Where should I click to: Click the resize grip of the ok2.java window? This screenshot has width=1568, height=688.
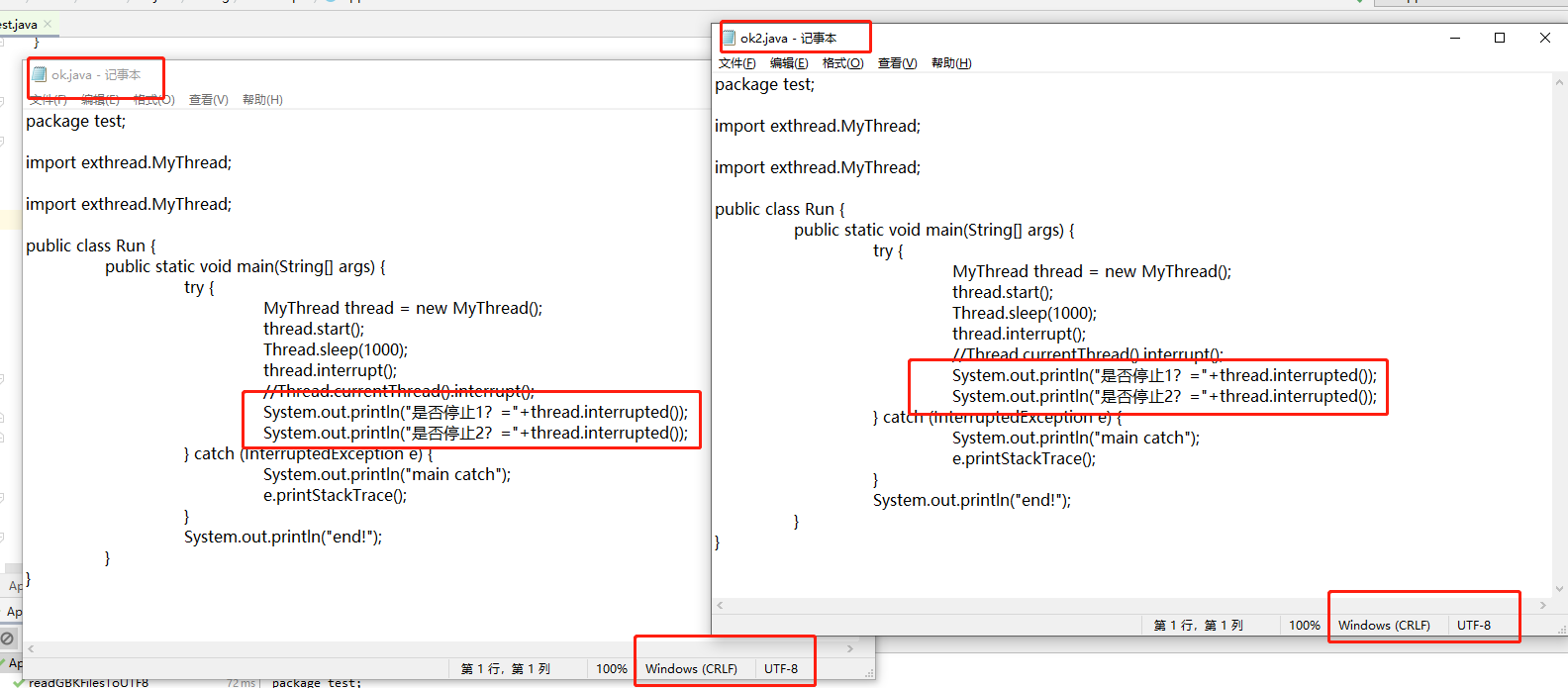tap(1562, 630)
